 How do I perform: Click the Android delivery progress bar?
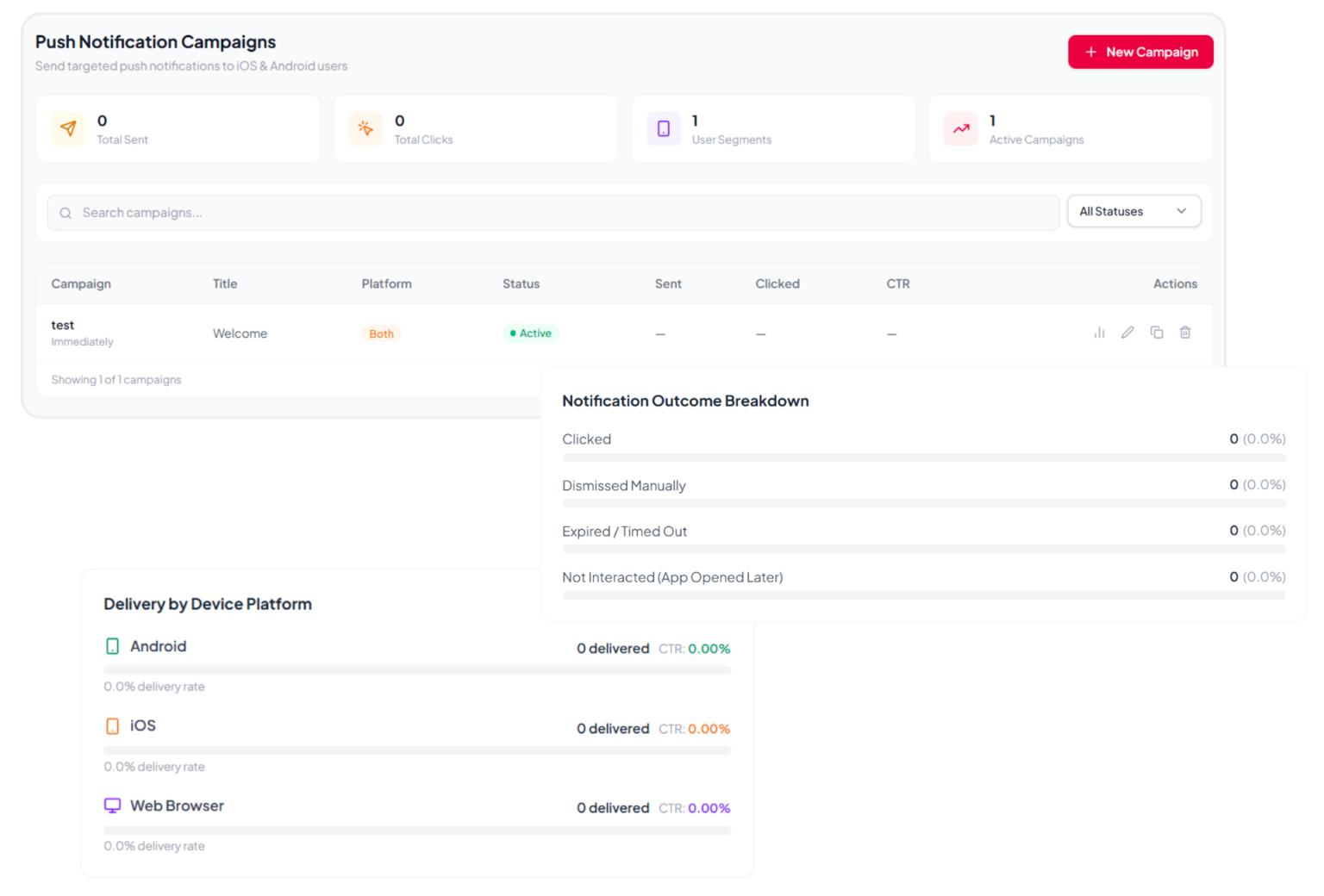[417, 670]
